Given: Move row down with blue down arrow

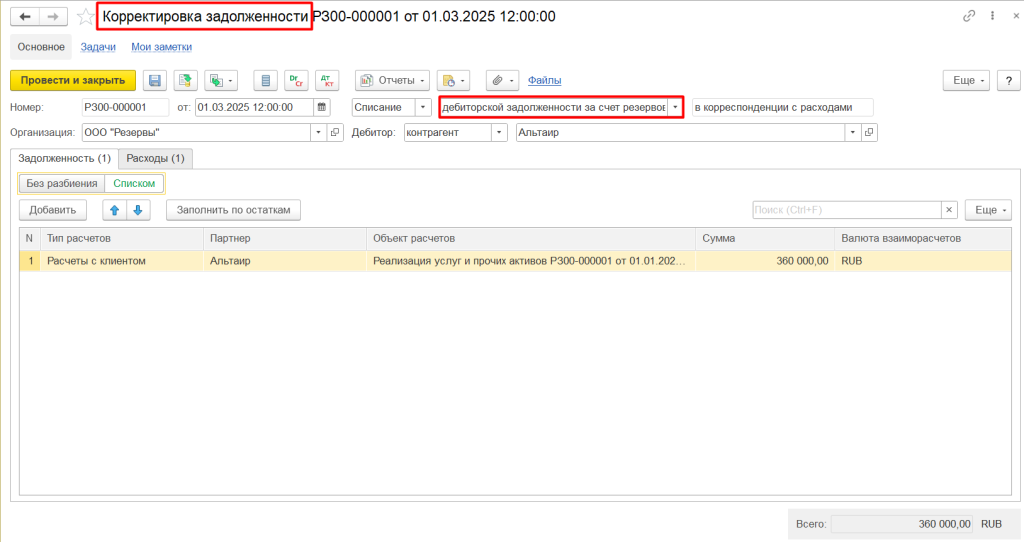Looking at the screenshot, I should click(x=138, y=210).
